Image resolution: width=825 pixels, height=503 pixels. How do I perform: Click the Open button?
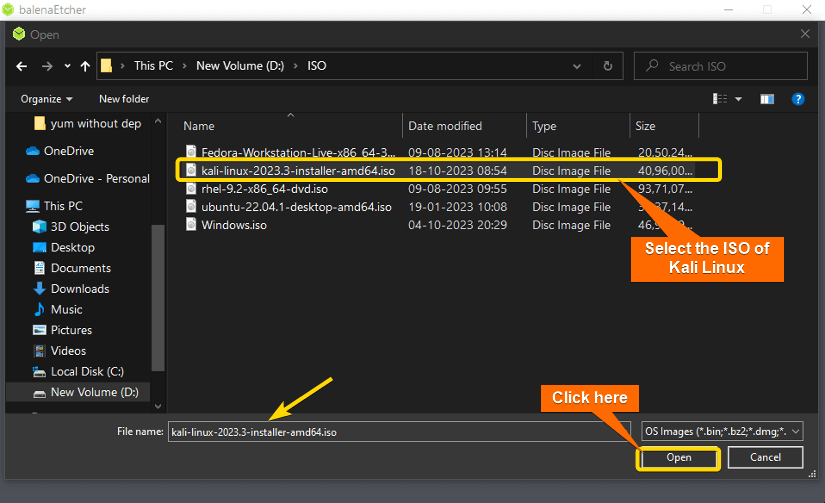pyautogui.click(x=679, y=457)
